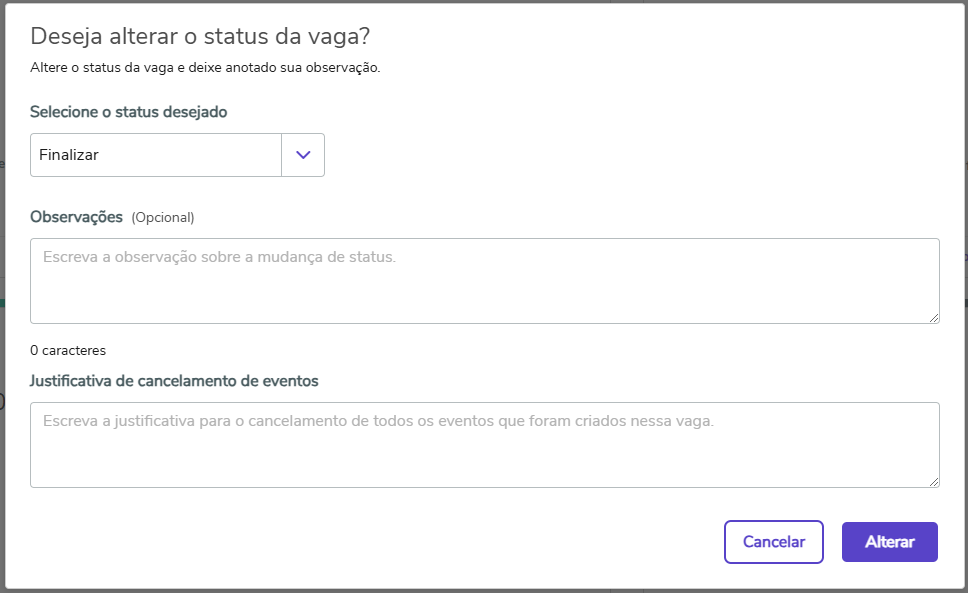Click the '(Opcional)' hint text
This screenshot has height=593, width=968.
coord(163,217)
